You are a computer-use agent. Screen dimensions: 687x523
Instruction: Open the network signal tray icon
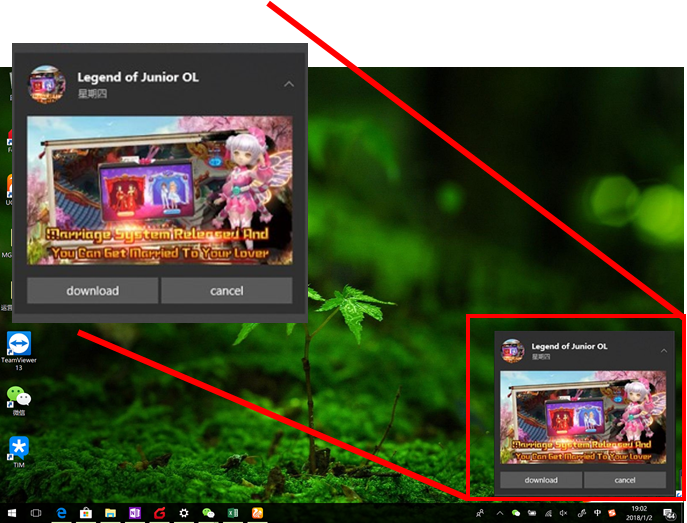point(548,513)
